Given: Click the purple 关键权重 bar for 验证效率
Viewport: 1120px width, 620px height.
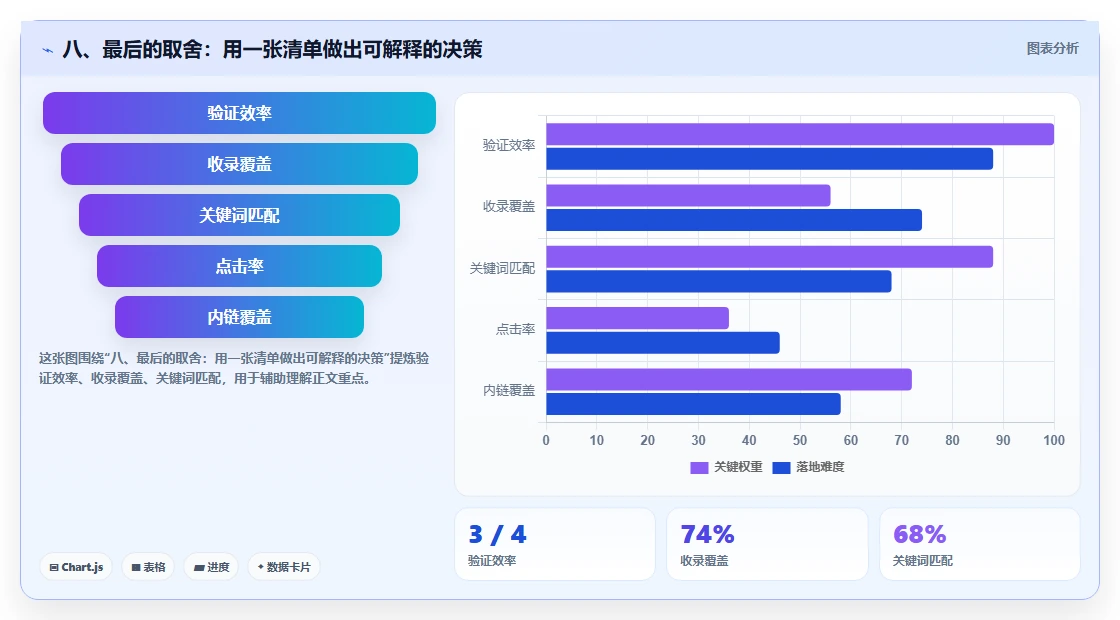Looking at the screenshot, I should point(800,134).
